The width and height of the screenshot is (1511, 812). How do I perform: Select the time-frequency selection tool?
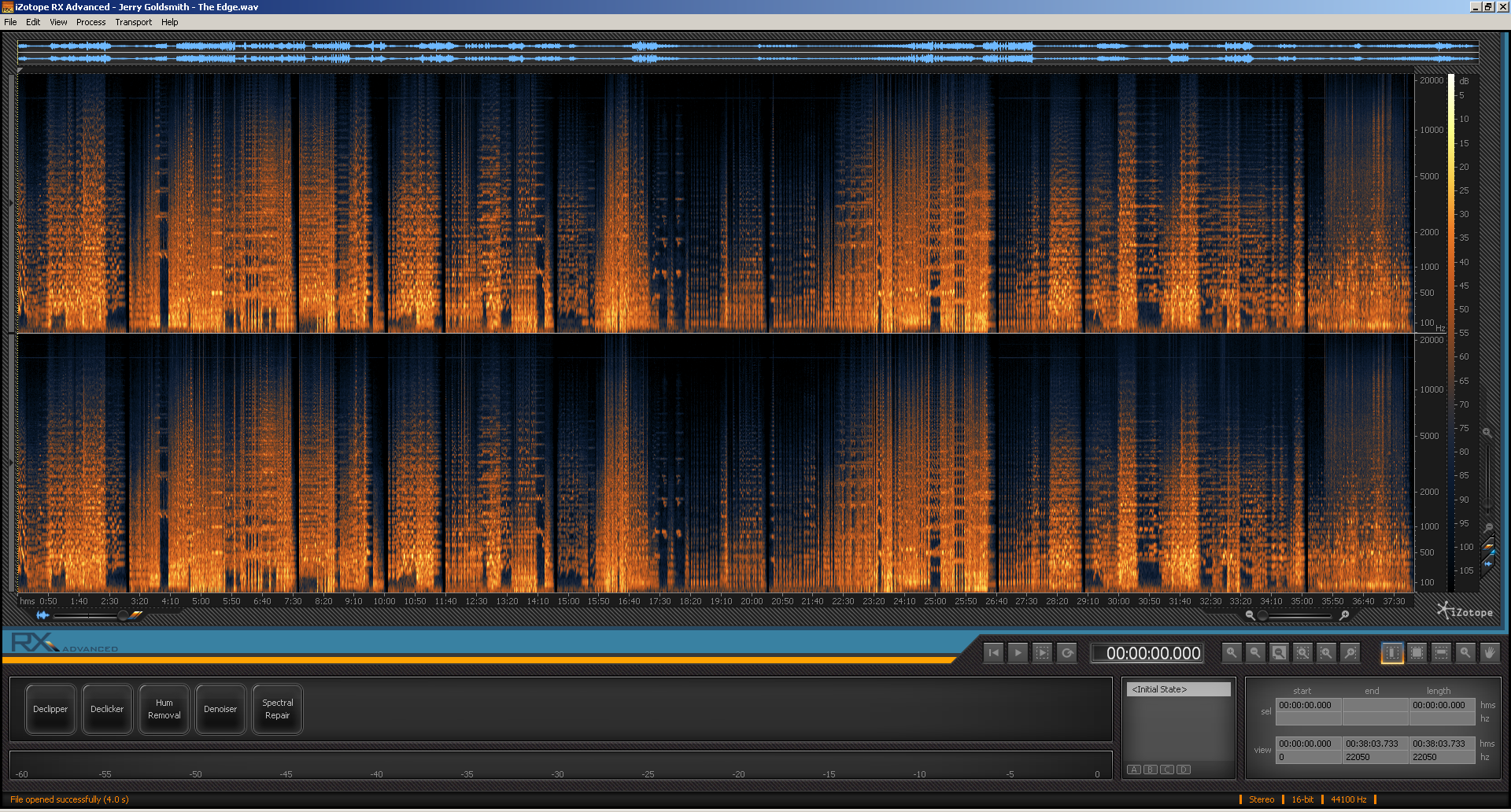[x=1417, y=652]
